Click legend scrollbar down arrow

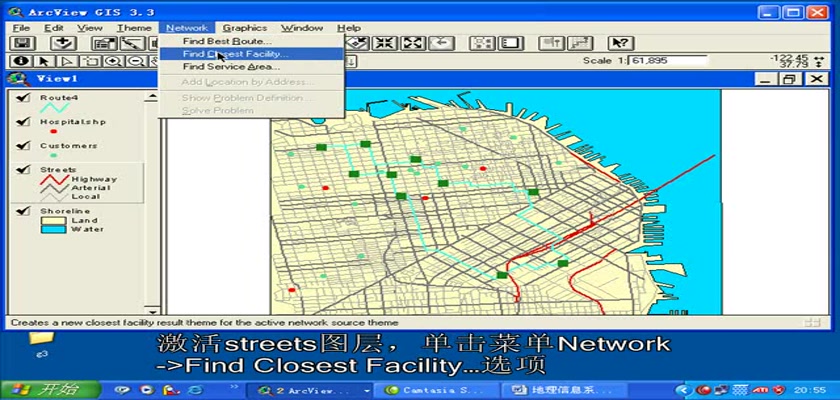point(153,310)
